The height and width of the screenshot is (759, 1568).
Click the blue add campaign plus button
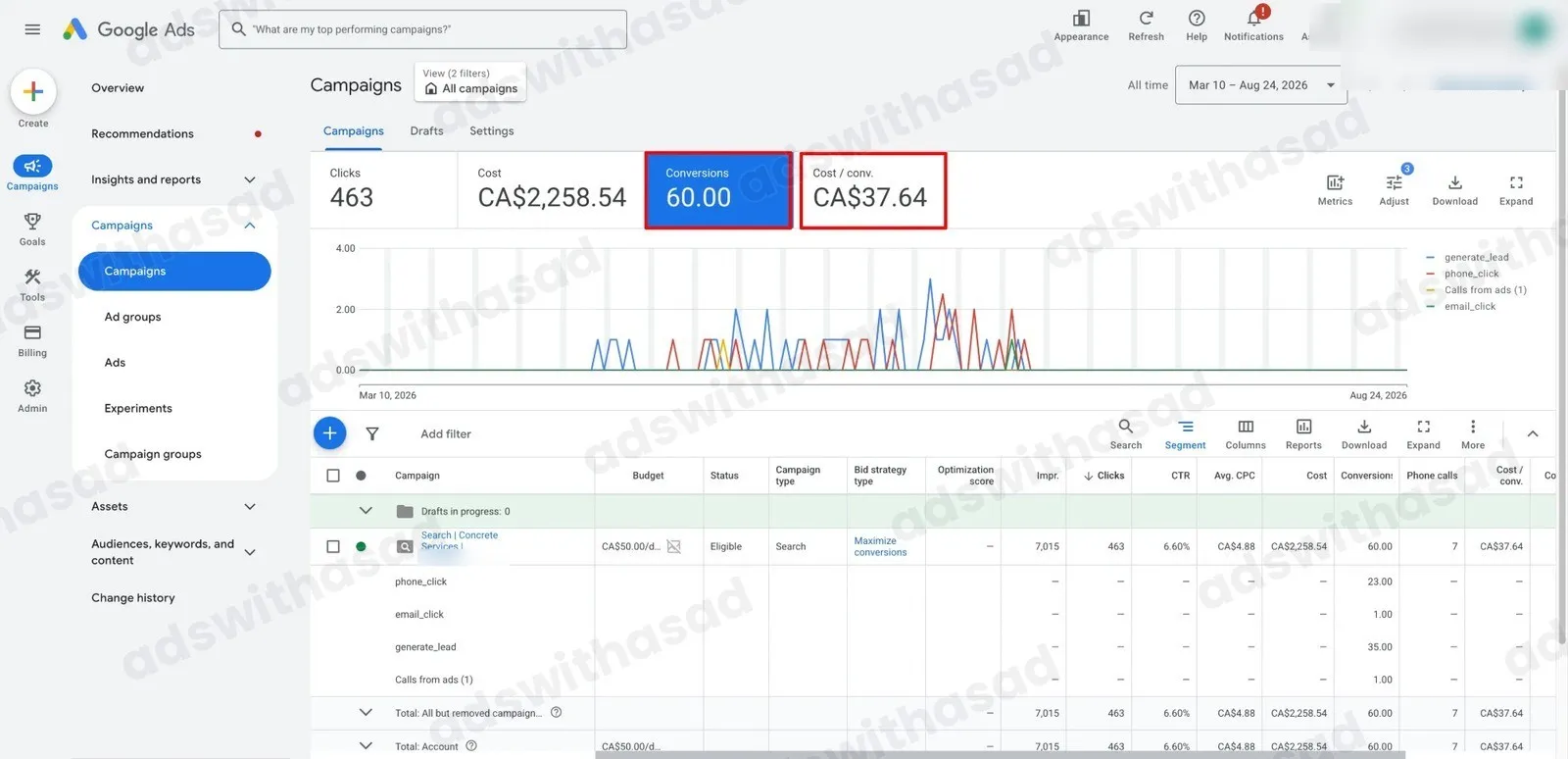point(330,433)
